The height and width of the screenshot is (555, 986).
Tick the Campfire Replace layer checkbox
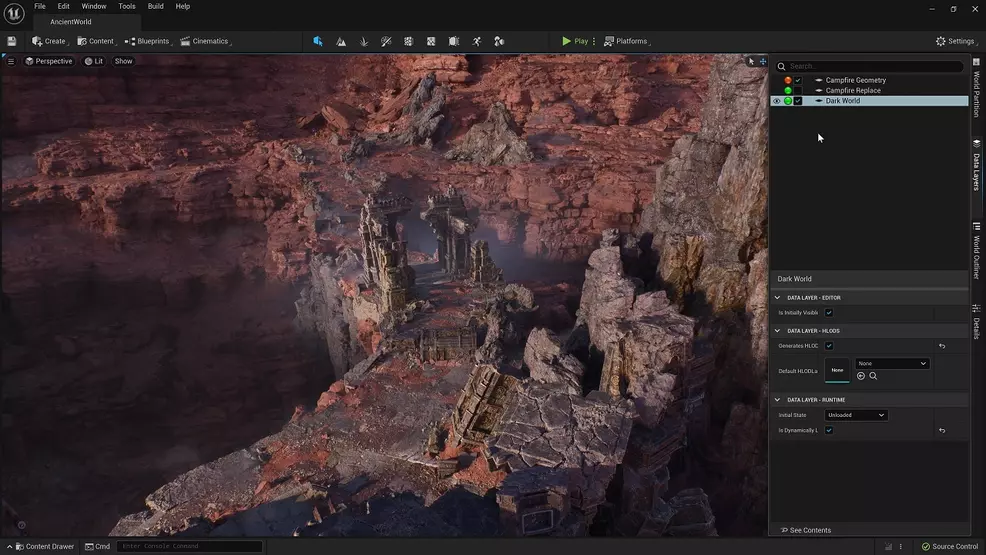pyautogui.click(x=798, y=91)
